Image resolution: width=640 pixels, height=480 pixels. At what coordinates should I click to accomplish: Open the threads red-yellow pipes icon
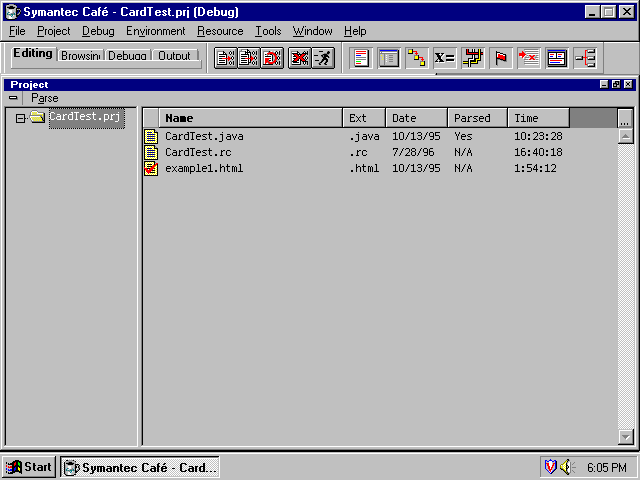[x=473, y=58]
